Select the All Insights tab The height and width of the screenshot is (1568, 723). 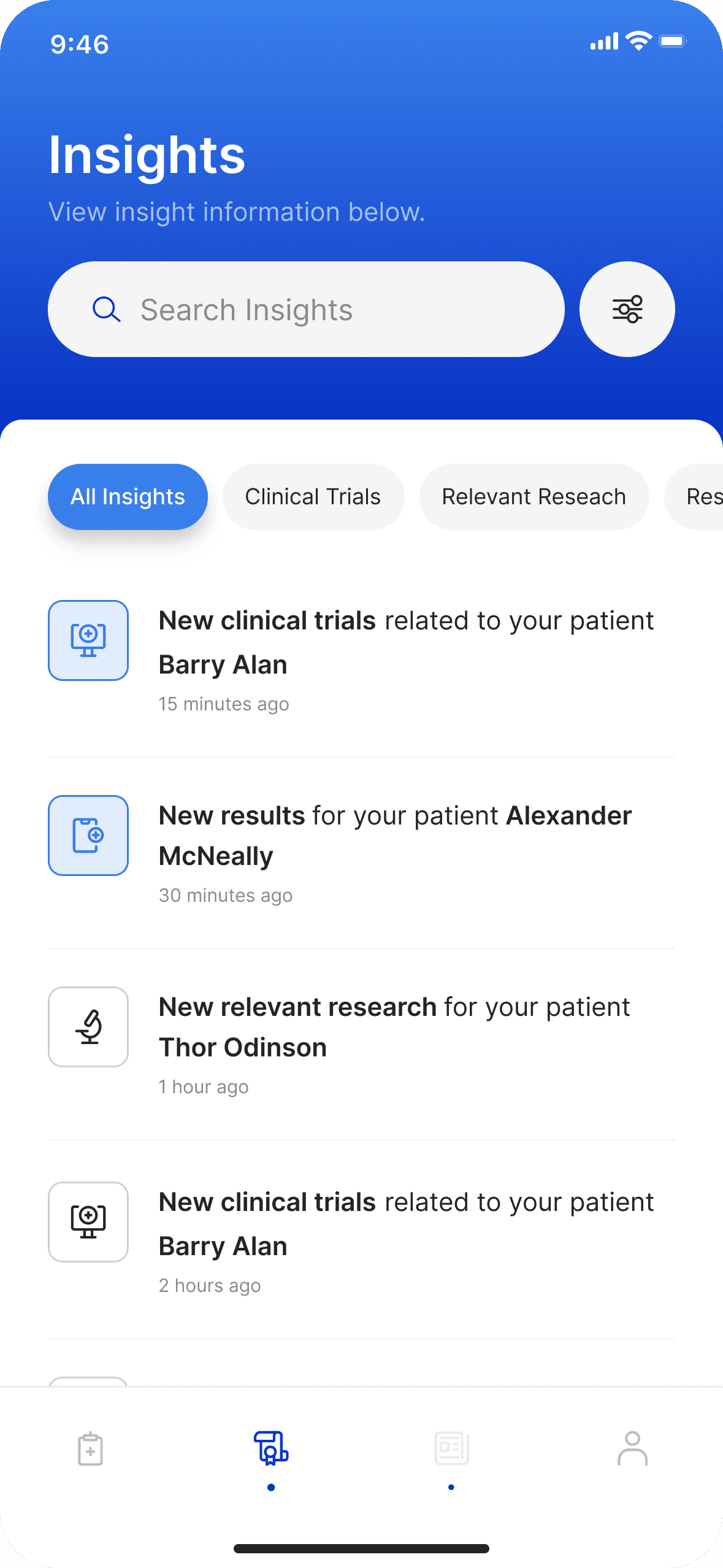pyautogui.click(x=128, y=497)
